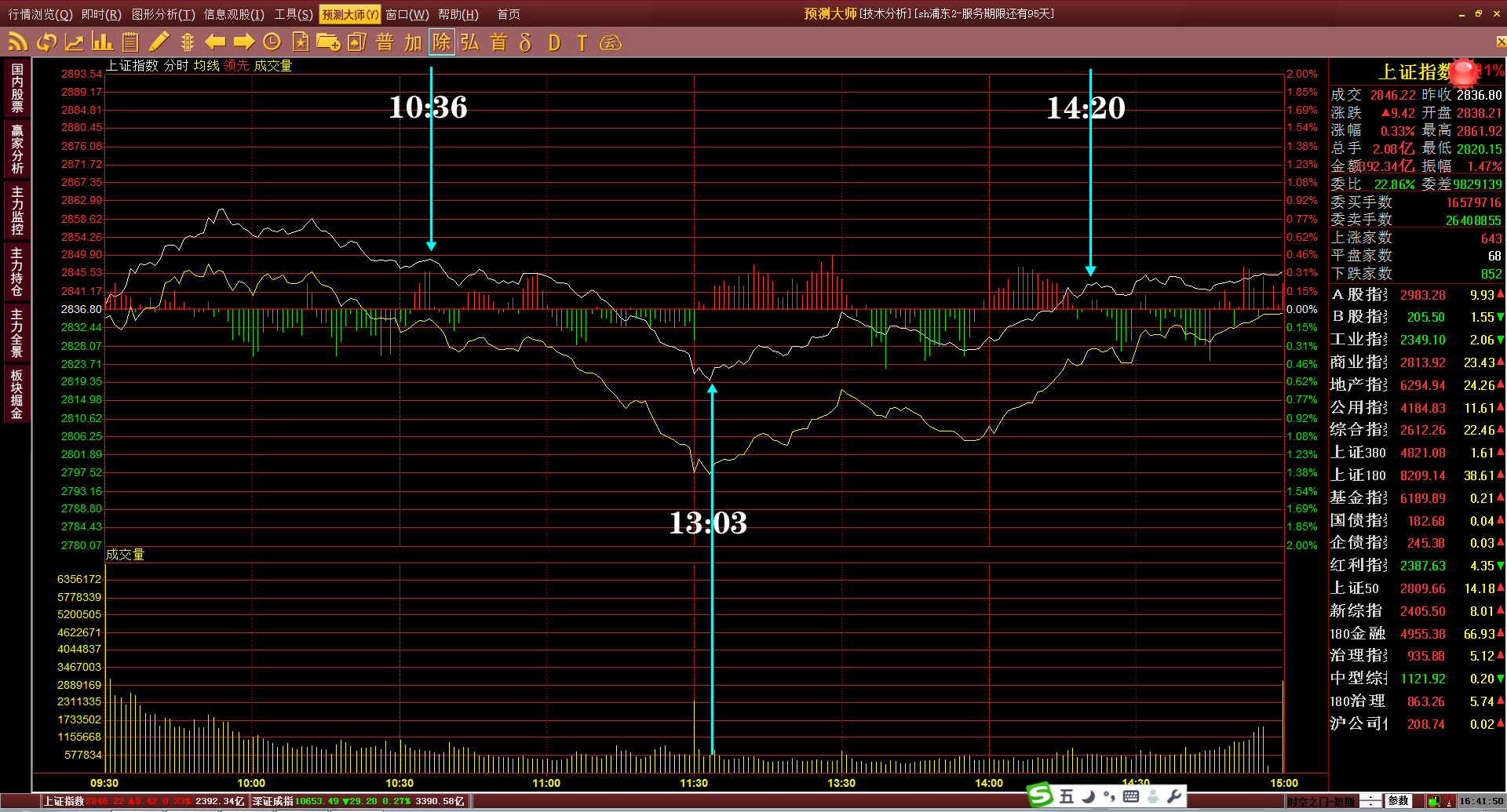Open the wrench settings icon in IME bar

[x=1174, y=796]
